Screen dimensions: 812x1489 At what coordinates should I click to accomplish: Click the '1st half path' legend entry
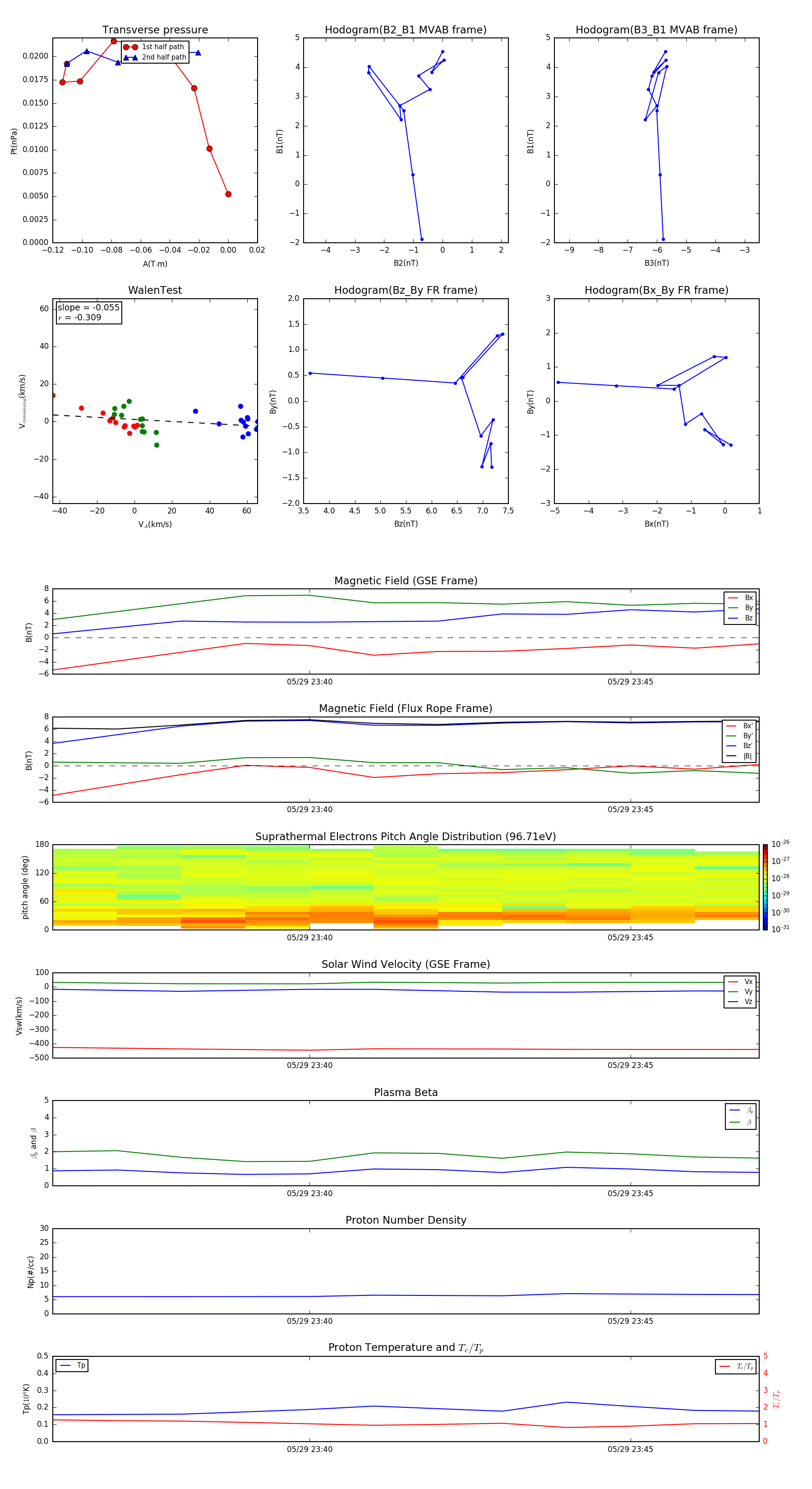click(154, 47)
